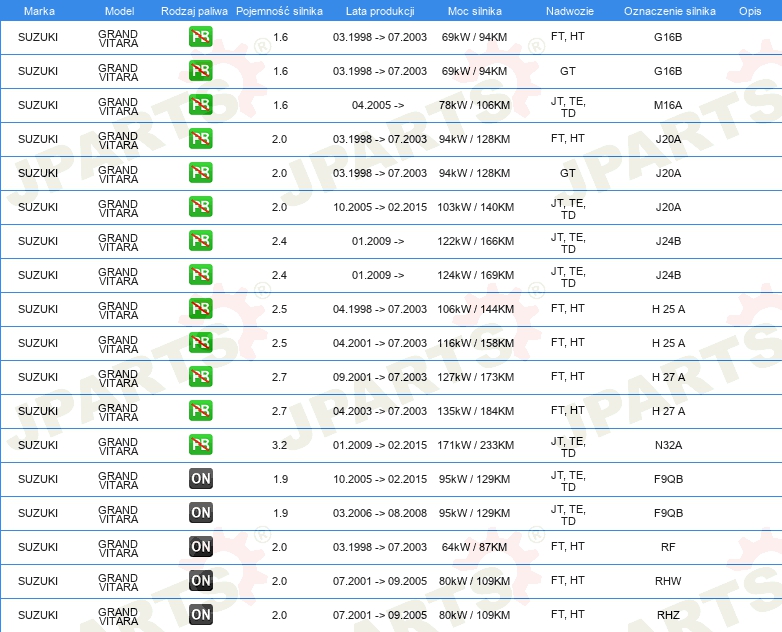Click the ON diesel icon in the RHW row
Image resolution: width=782 pixels, height=632 pixels.
tap(200, 580)
